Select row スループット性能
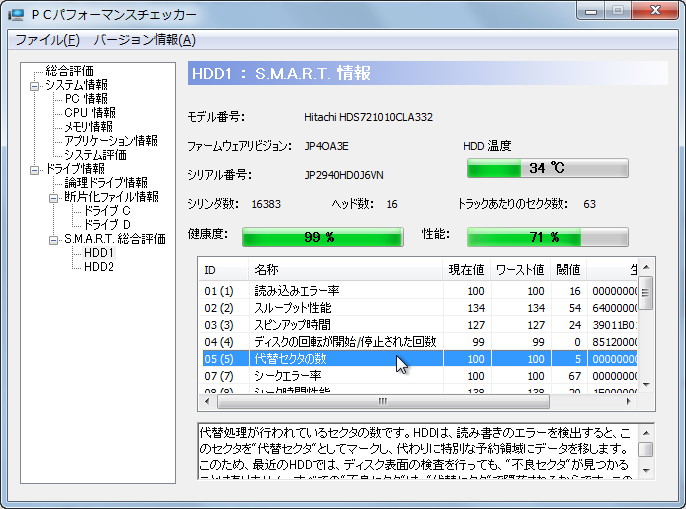Screen dimensions: 686x509 419,308
